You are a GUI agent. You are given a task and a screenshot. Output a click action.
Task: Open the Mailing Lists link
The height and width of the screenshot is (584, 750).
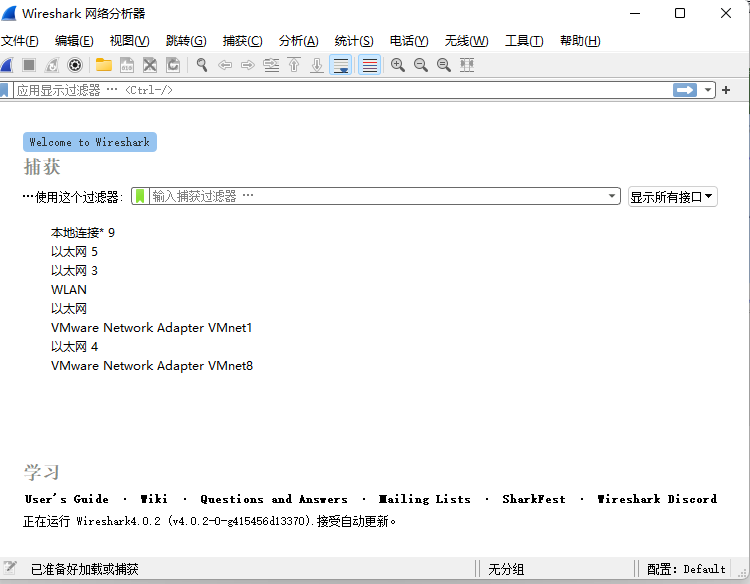(425, 499)
